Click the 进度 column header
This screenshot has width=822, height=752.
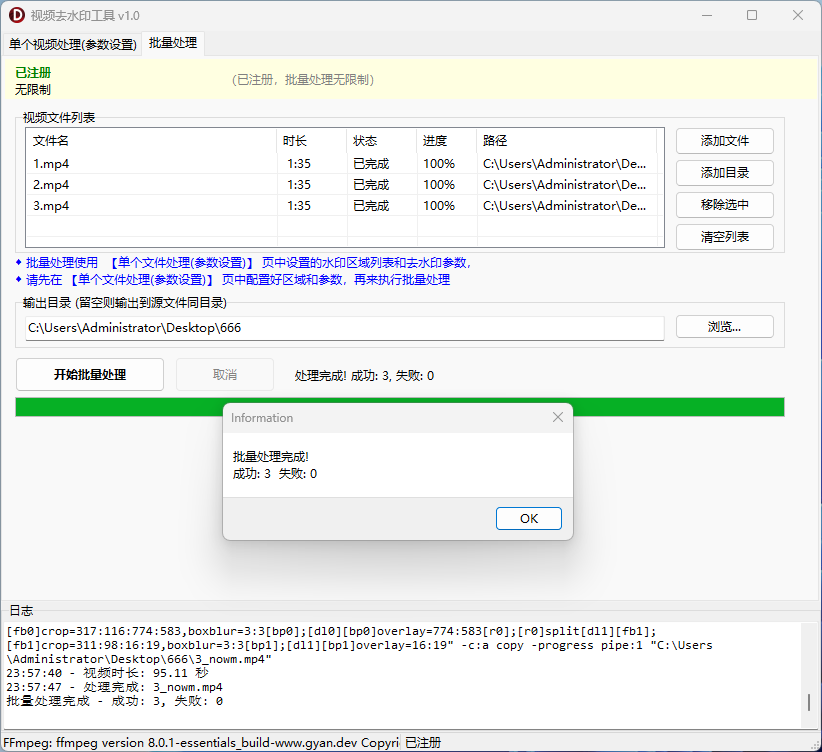pos(446,141)
